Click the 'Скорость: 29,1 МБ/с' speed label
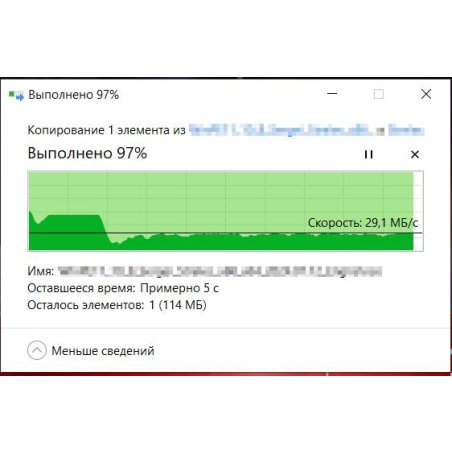The height and width of the screenshot is (452, 452). (x=363, y=222)
